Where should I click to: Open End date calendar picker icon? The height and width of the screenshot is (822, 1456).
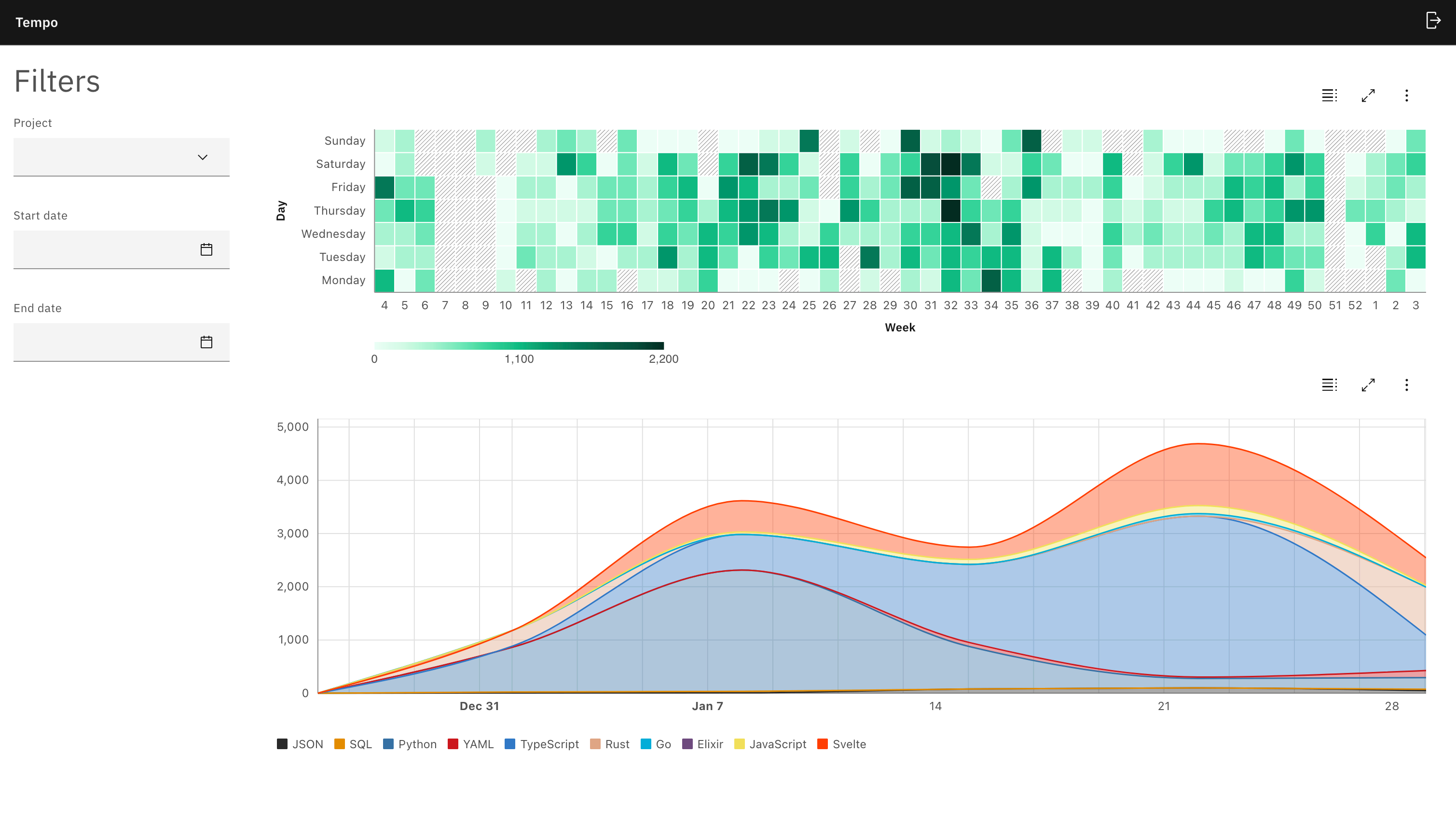click(206, 342)
